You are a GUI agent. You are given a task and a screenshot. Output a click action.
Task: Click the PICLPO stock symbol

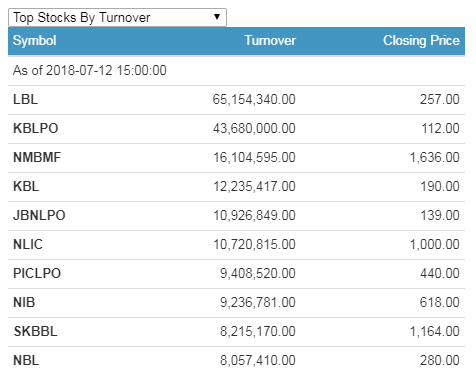(x=37, y=273)
